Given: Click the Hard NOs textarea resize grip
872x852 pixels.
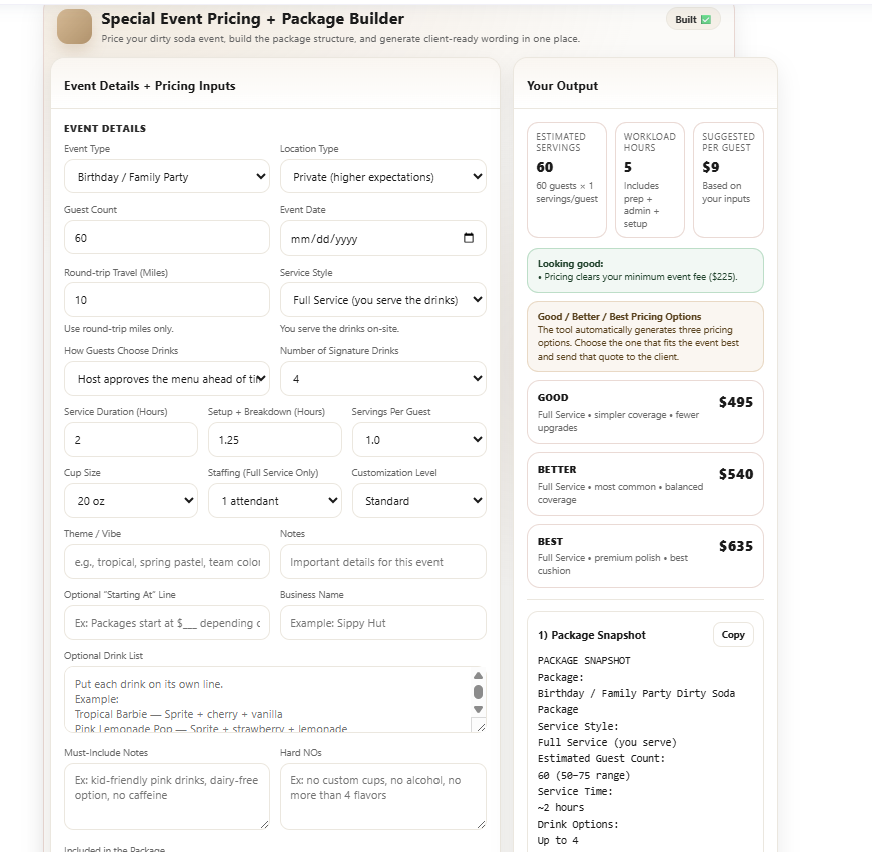Looking at the screenshot, I should tap(481, 824).
